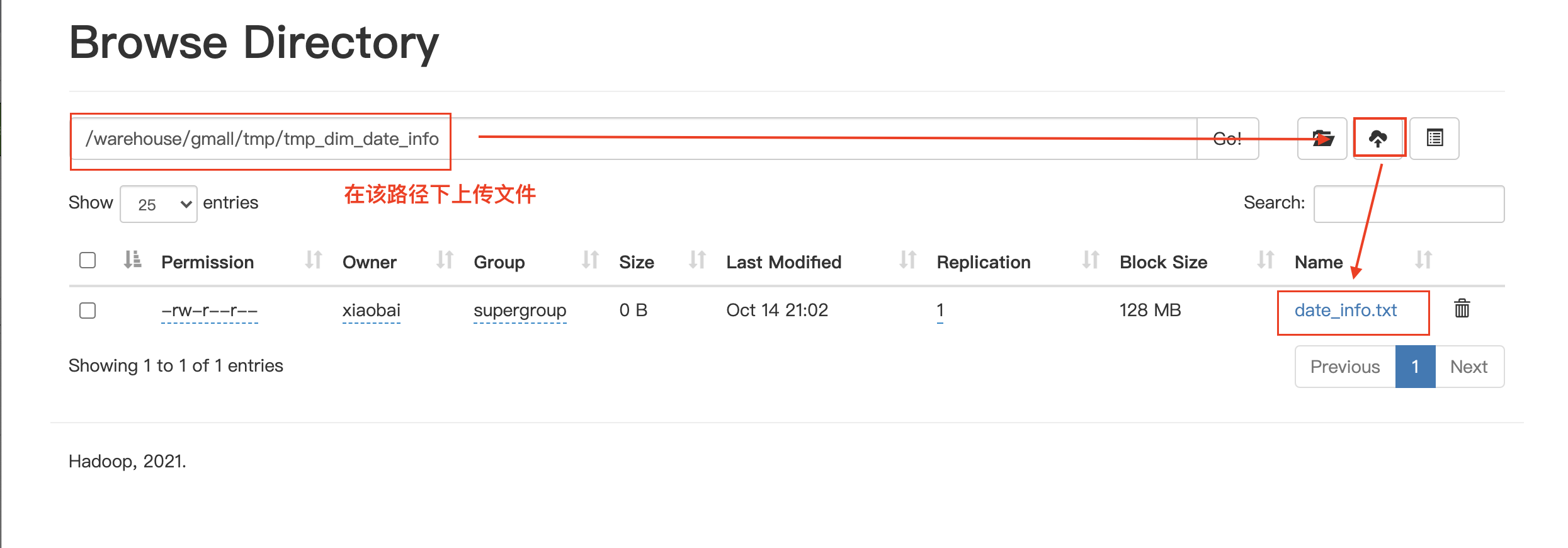Click the 'Hadoop, 2021.' footer text
The image size is (1568, 548).
(127, 461)
